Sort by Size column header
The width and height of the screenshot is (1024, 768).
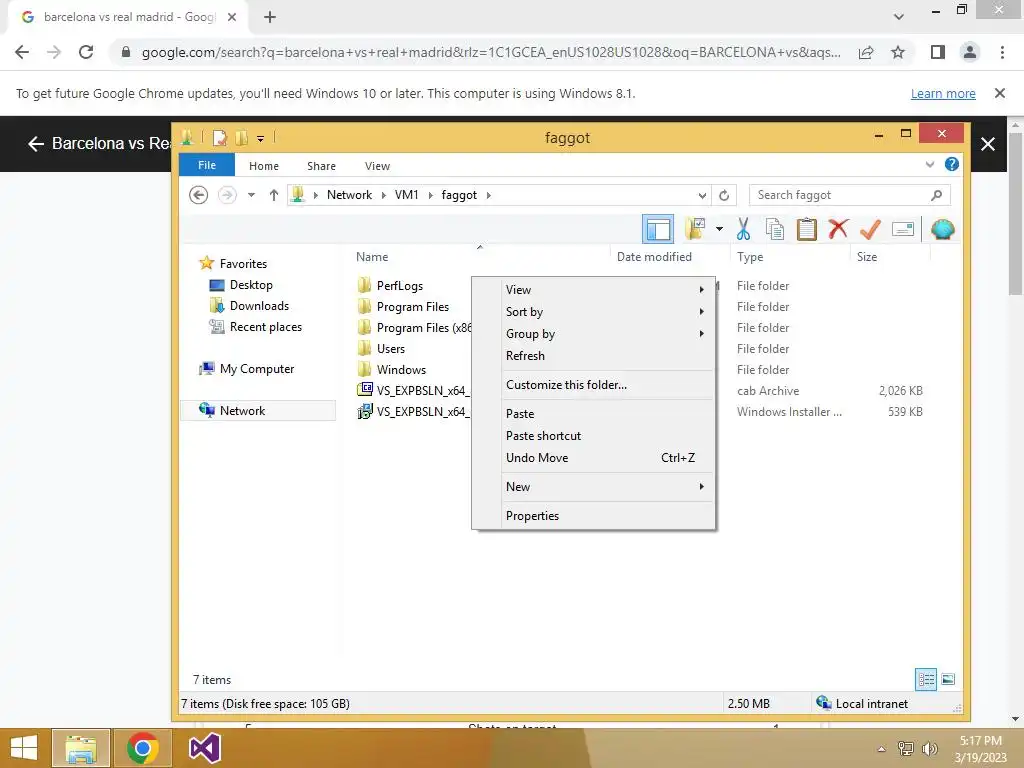867,257
